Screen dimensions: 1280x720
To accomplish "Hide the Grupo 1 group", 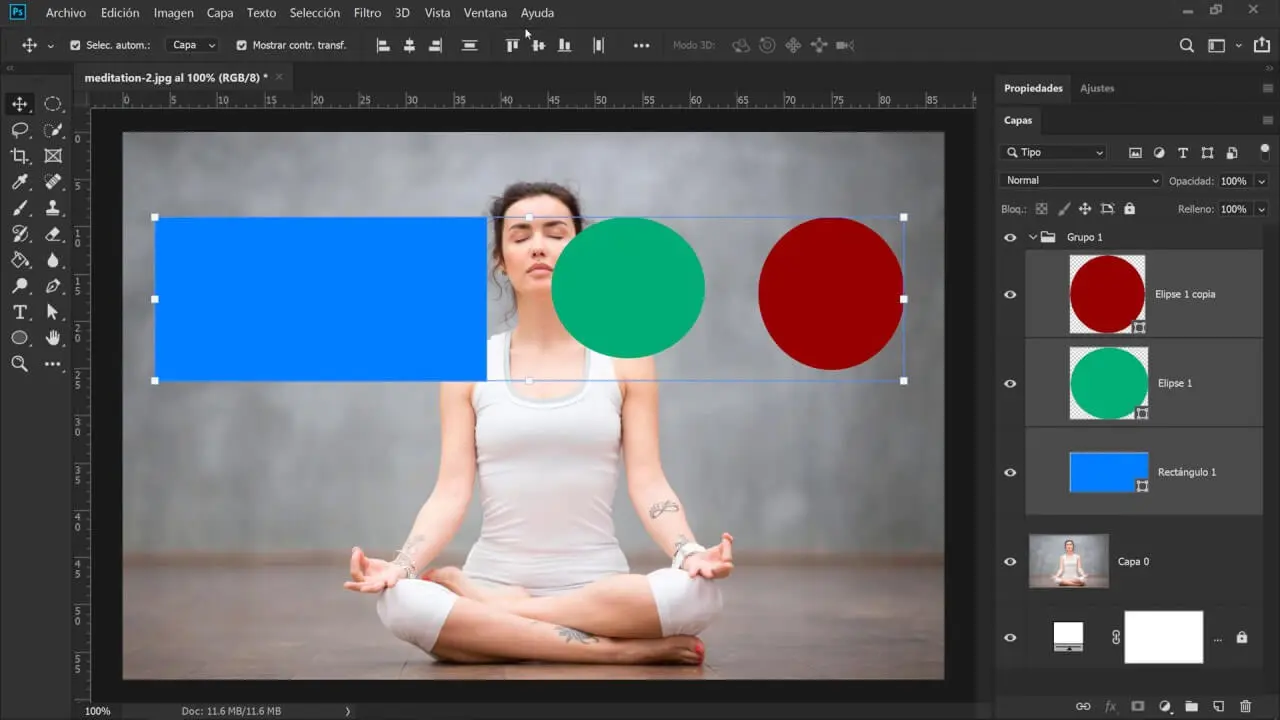I will click(x=1010, y=237).
